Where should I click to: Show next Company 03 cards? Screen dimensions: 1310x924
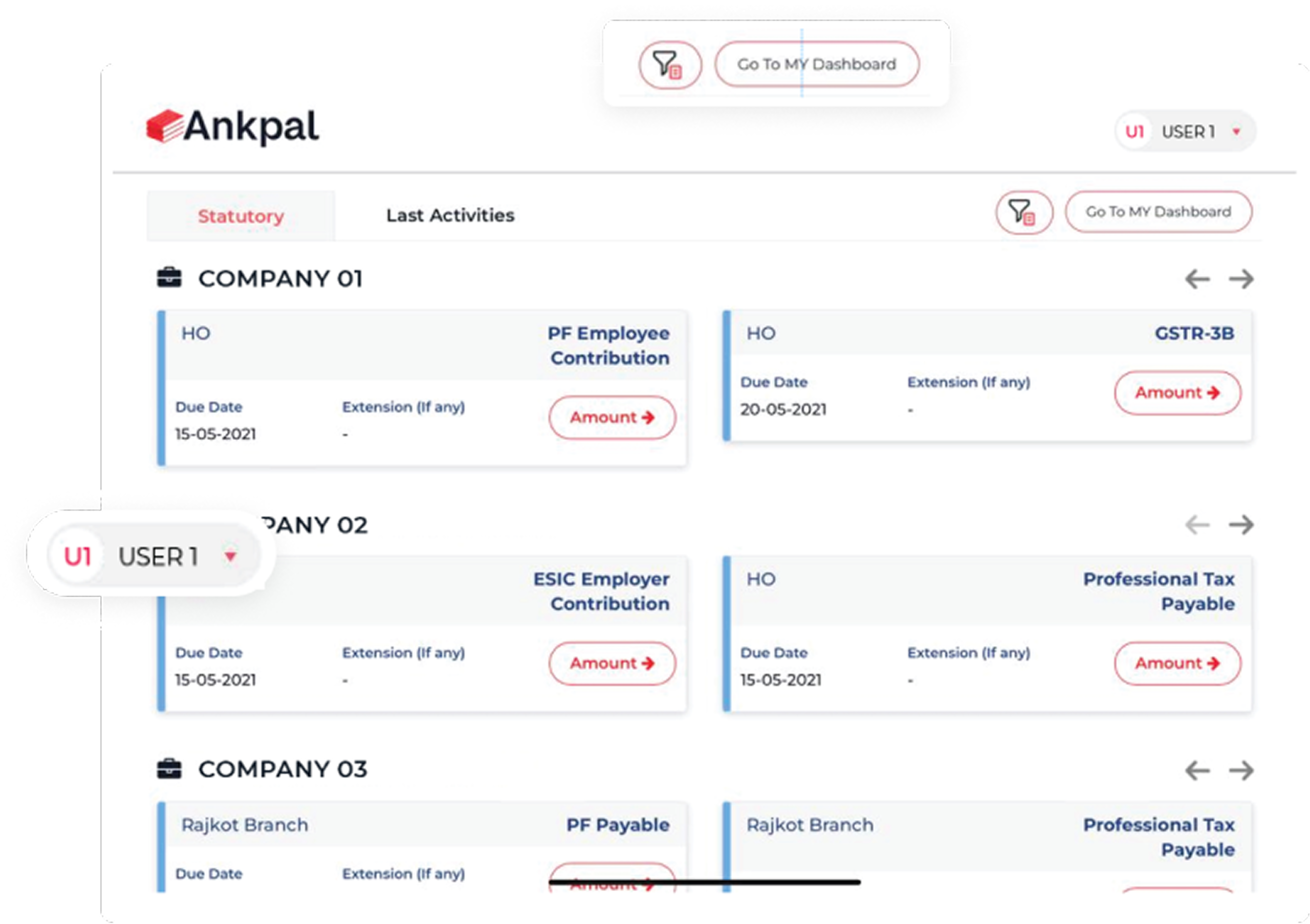1241,771
